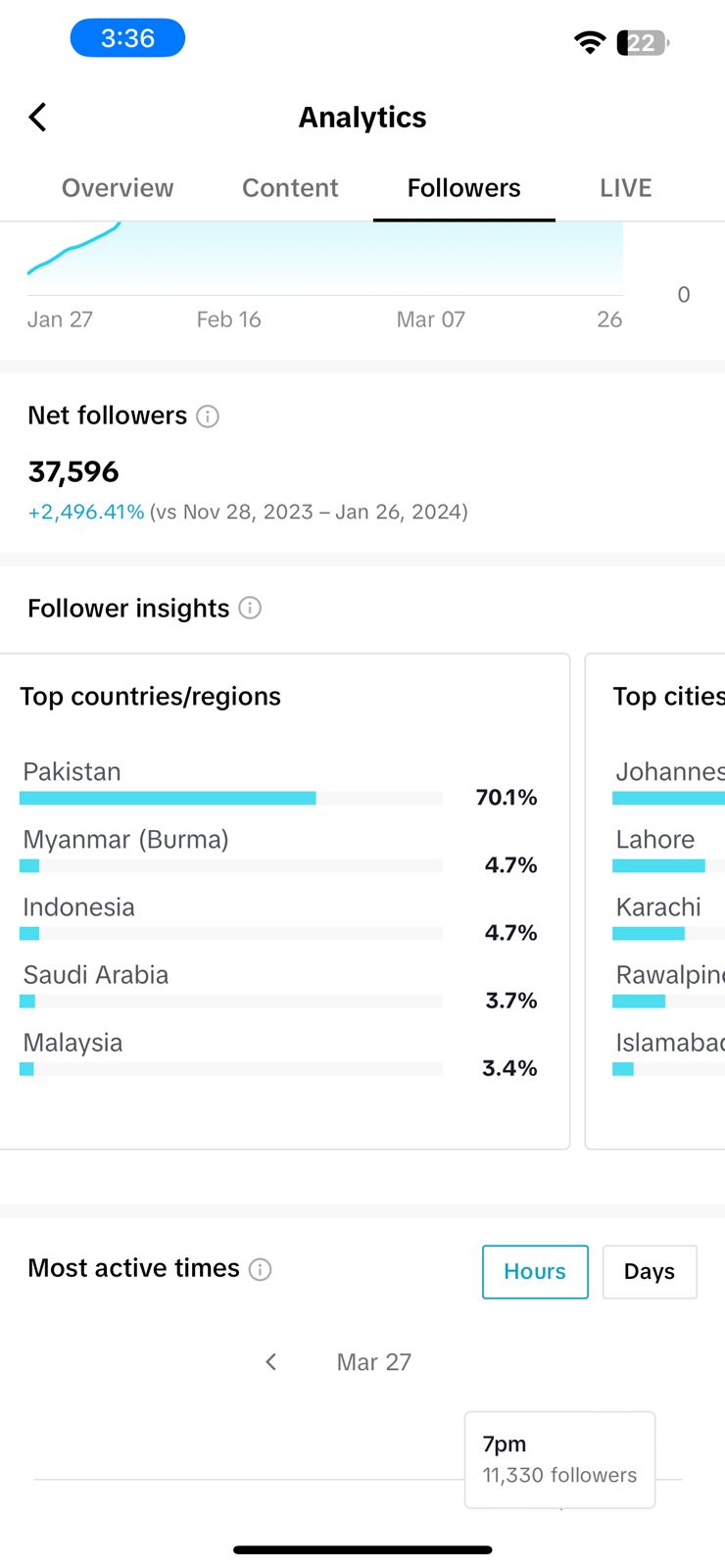725x1568 pixels.
Task: Select the Followers tab
Action: point(464,188)
